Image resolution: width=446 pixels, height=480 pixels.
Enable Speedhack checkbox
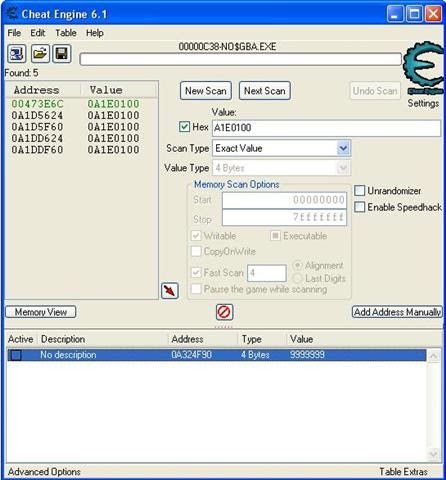[359, 207]
